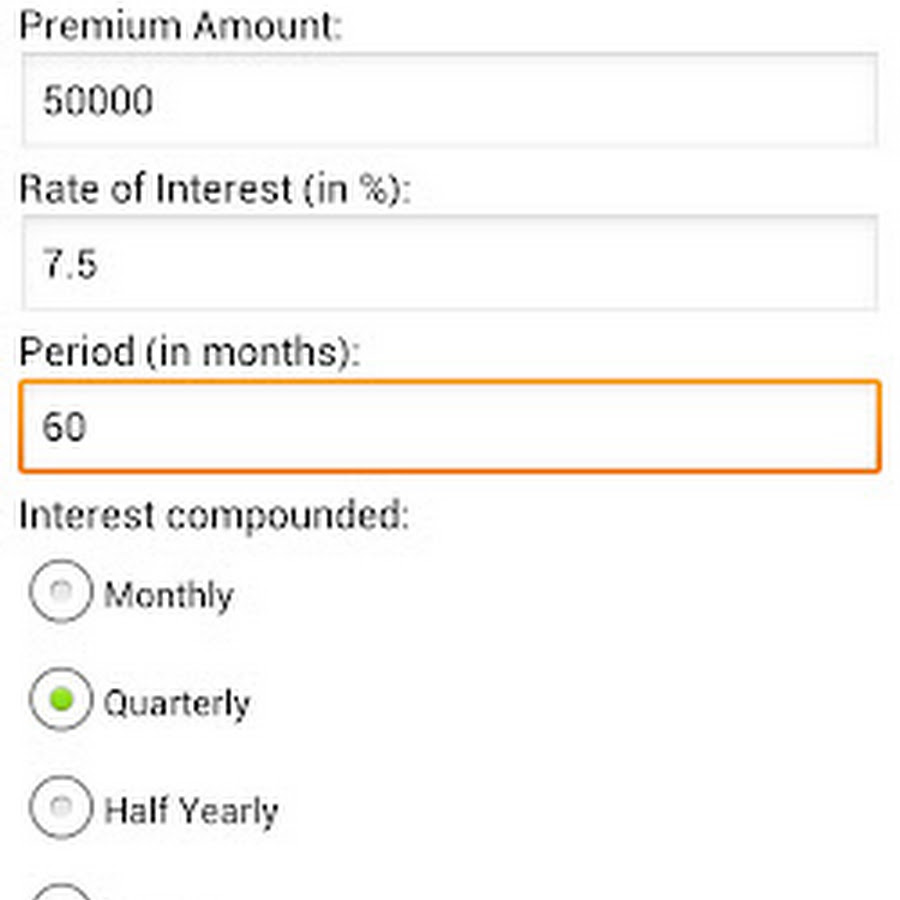Click the green dot in Quarterly radio
The height and width of the screenshot is (900, 900).
[x=61, y=701]
